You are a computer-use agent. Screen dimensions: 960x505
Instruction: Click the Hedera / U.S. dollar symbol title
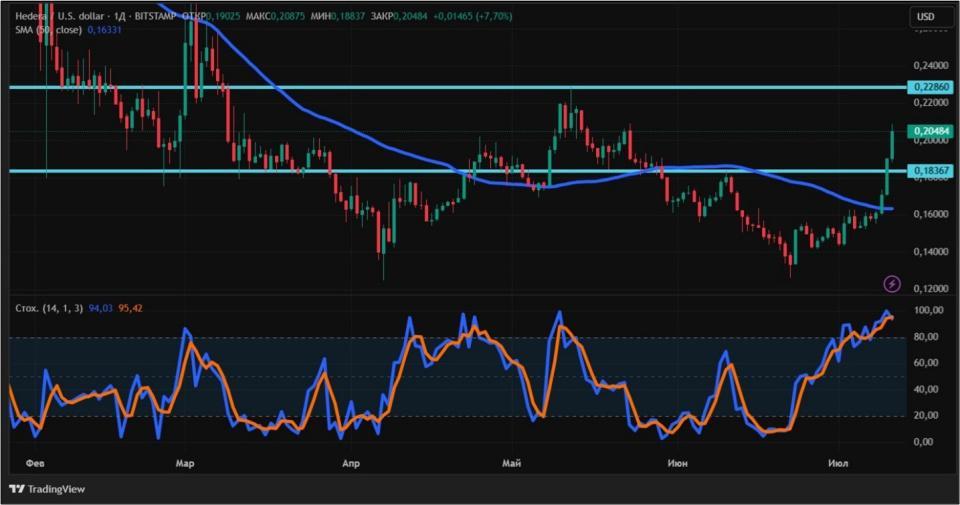51,17
